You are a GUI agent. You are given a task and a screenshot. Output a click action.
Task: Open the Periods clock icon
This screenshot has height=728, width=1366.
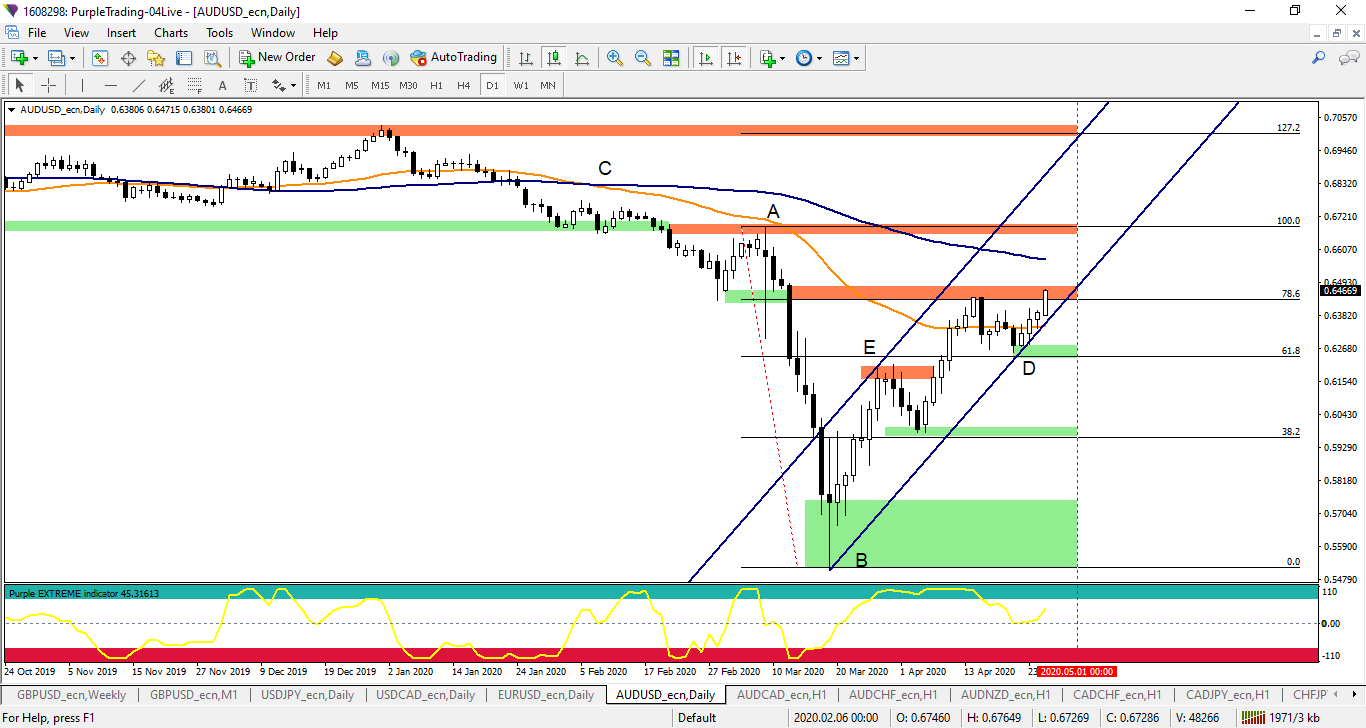pyautogui.click(x=804, y=58)
